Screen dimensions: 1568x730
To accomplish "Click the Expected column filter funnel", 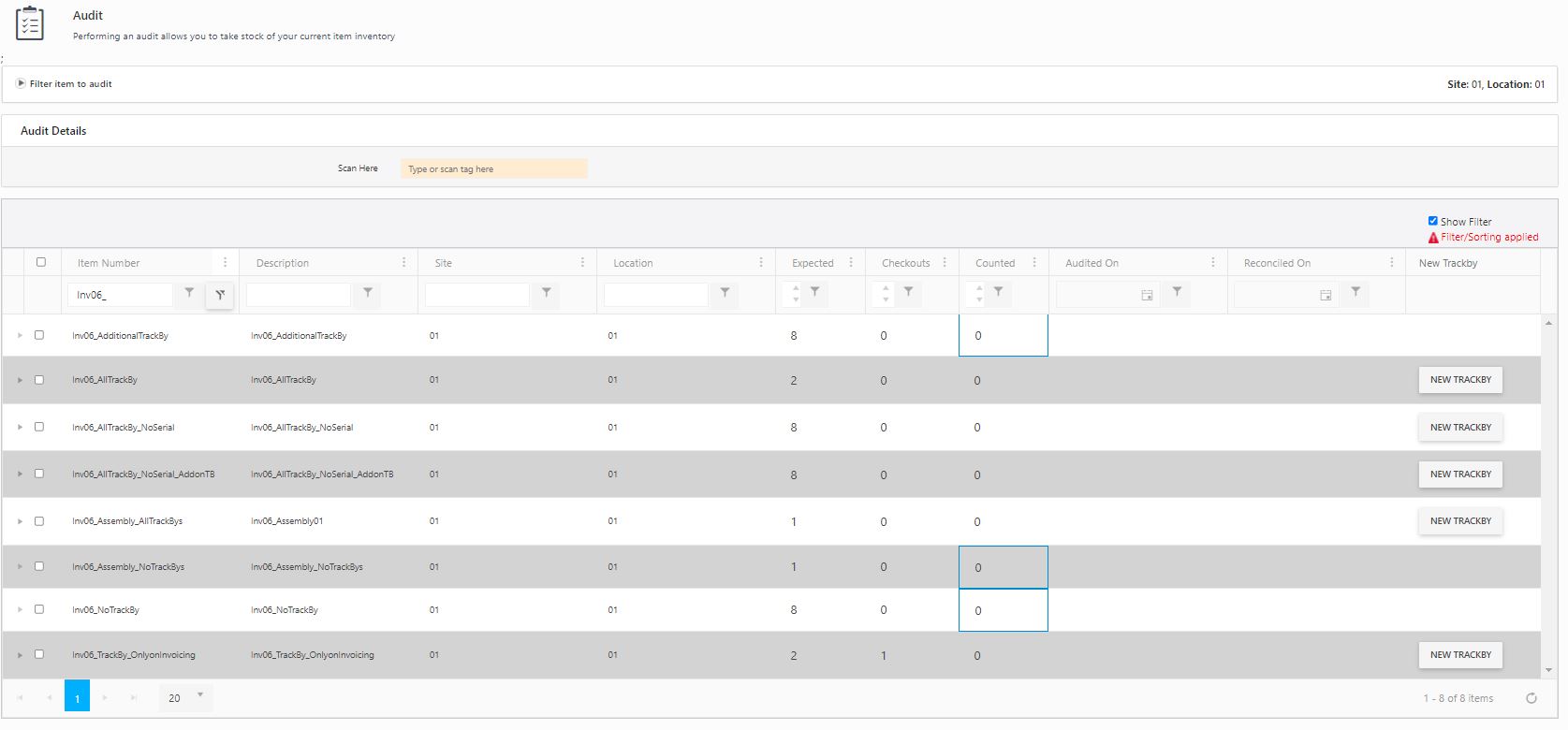I will [815, 292].
